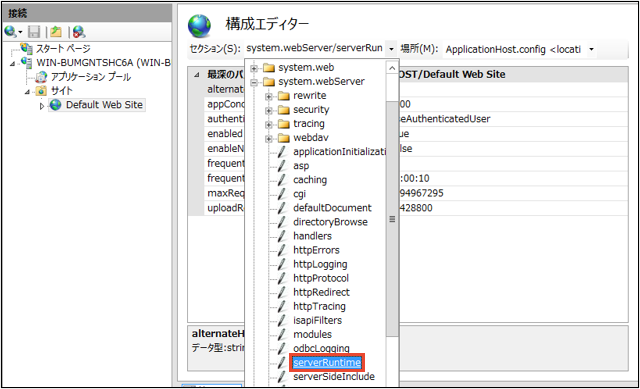The width and height of the screenshot is (640, 389).
Task: Choose the isapiFilters section entry
Action: click(x=318, y=320)
